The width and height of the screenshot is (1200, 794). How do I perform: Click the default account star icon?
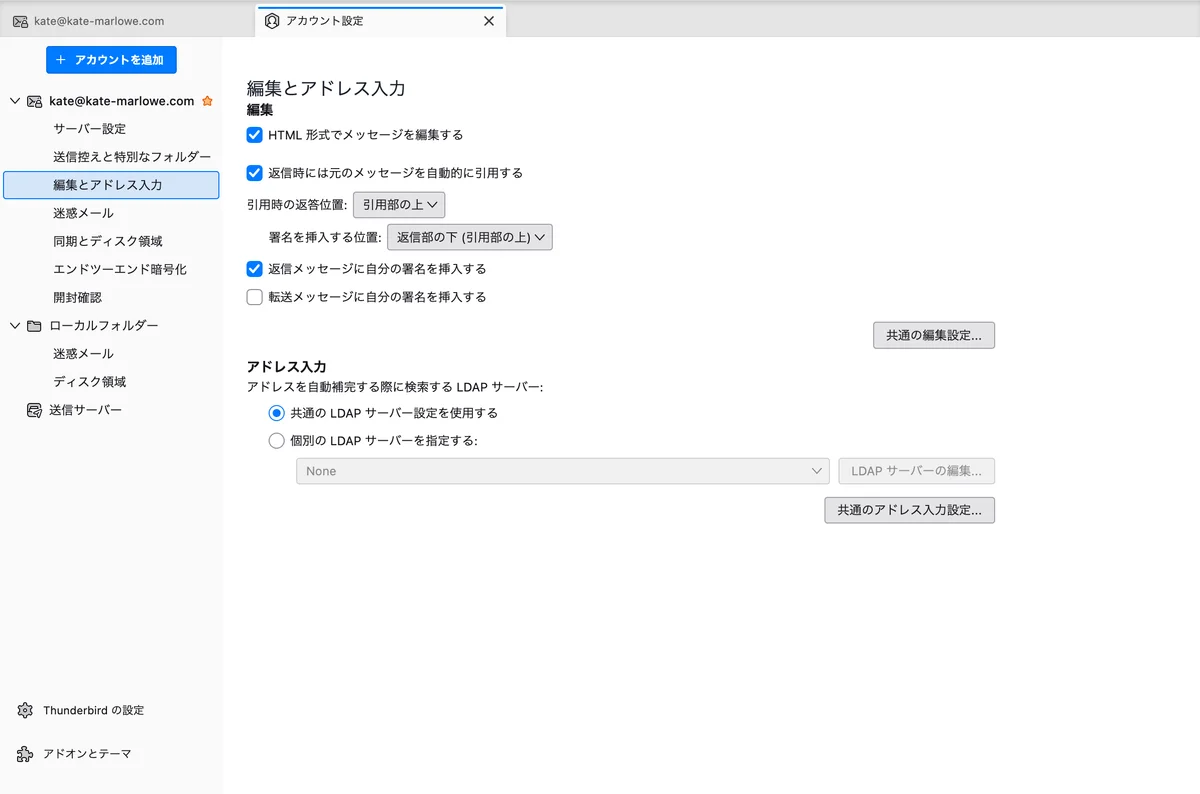(x=207, y=101)
